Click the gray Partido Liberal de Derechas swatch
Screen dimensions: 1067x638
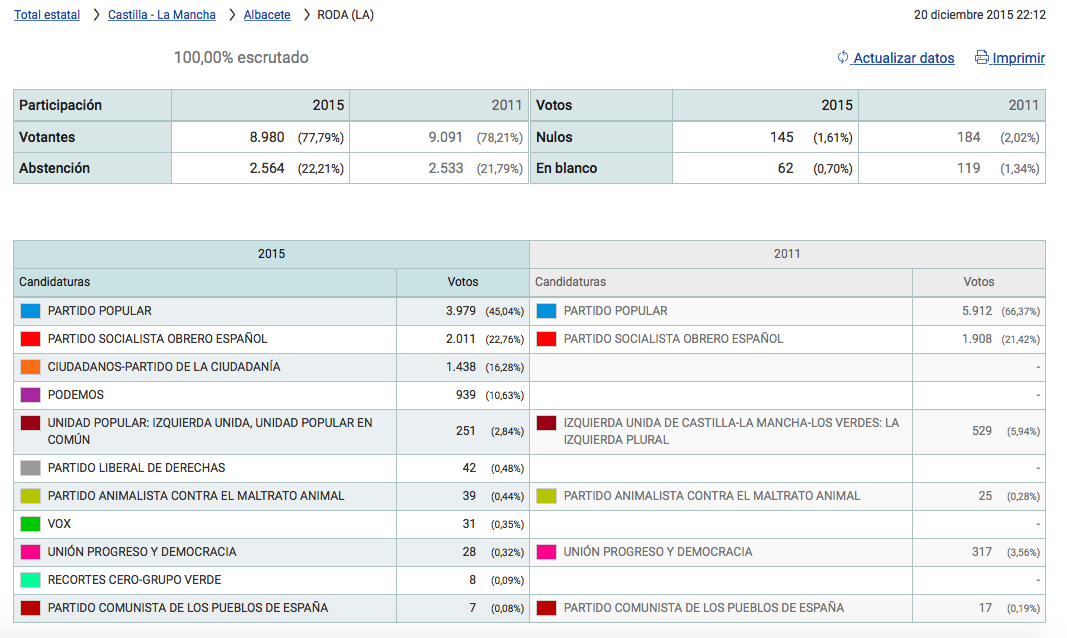click(31, 468)
